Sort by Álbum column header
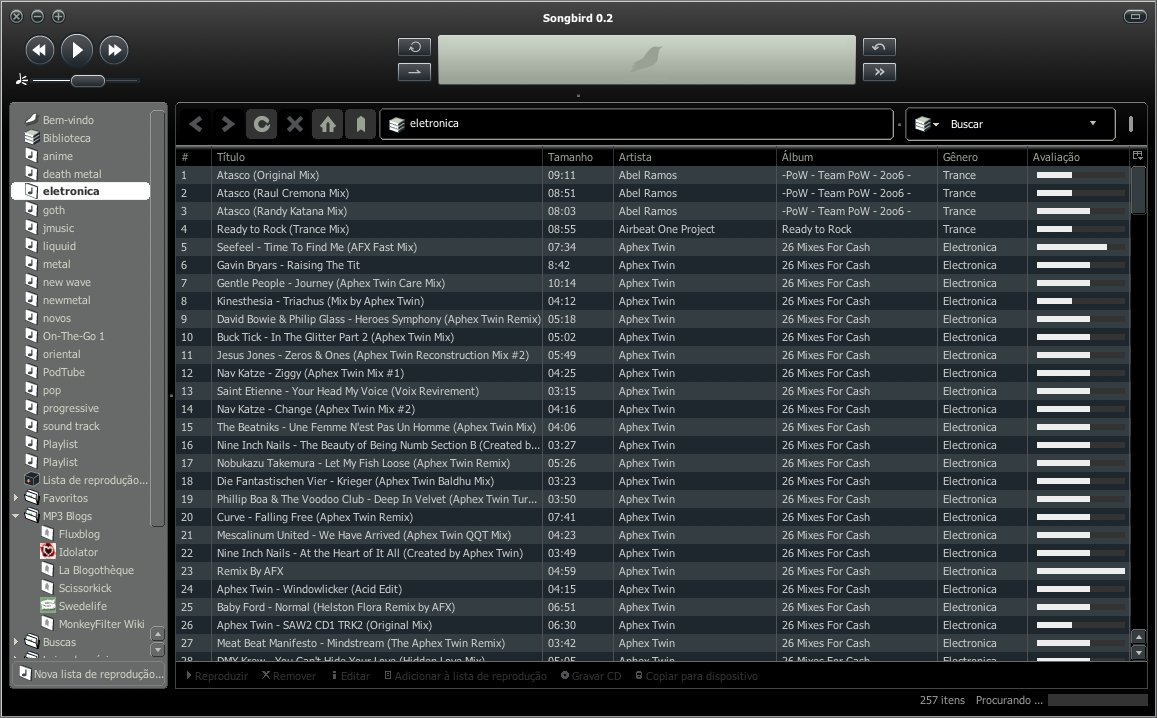The width and height of the screenshot is (1157, 718). 857,156
